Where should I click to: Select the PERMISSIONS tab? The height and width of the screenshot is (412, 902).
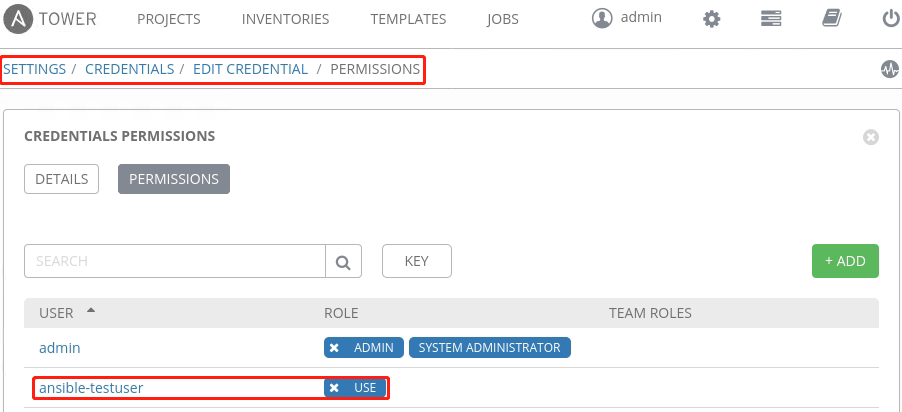174,179
